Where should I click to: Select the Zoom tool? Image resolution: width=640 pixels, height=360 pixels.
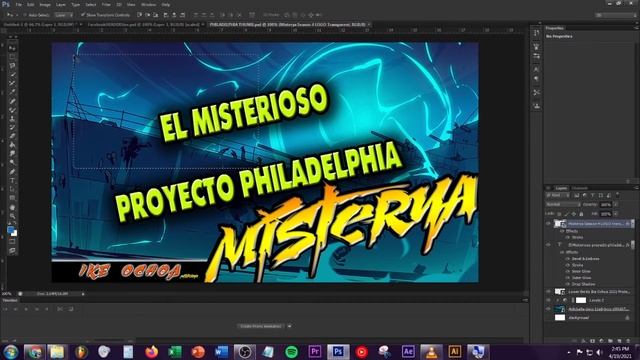pyautogui.click(x=12, y=216)
